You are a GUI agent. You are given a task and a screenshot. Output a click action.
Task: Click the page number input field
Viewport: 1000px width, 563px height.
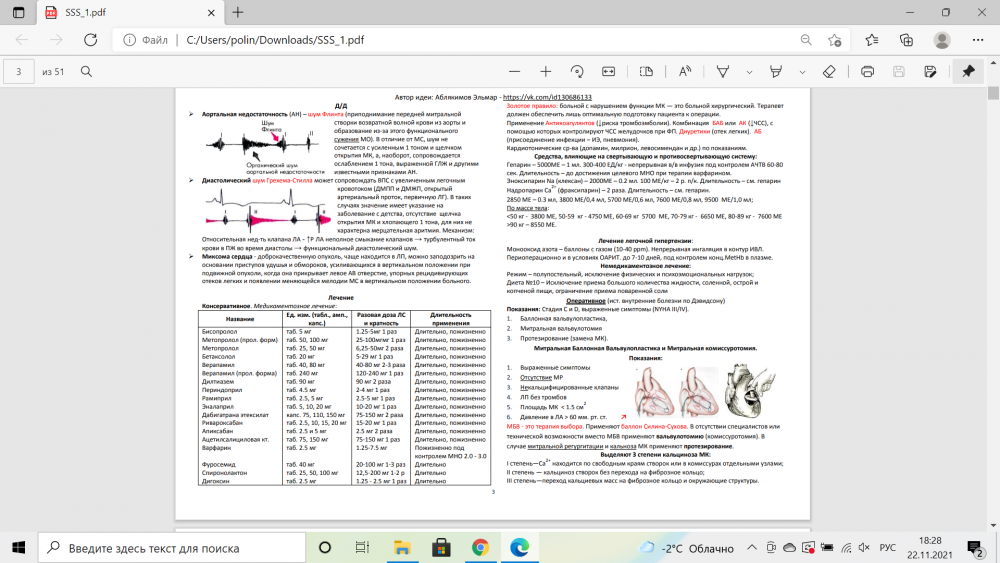[20, 72]
